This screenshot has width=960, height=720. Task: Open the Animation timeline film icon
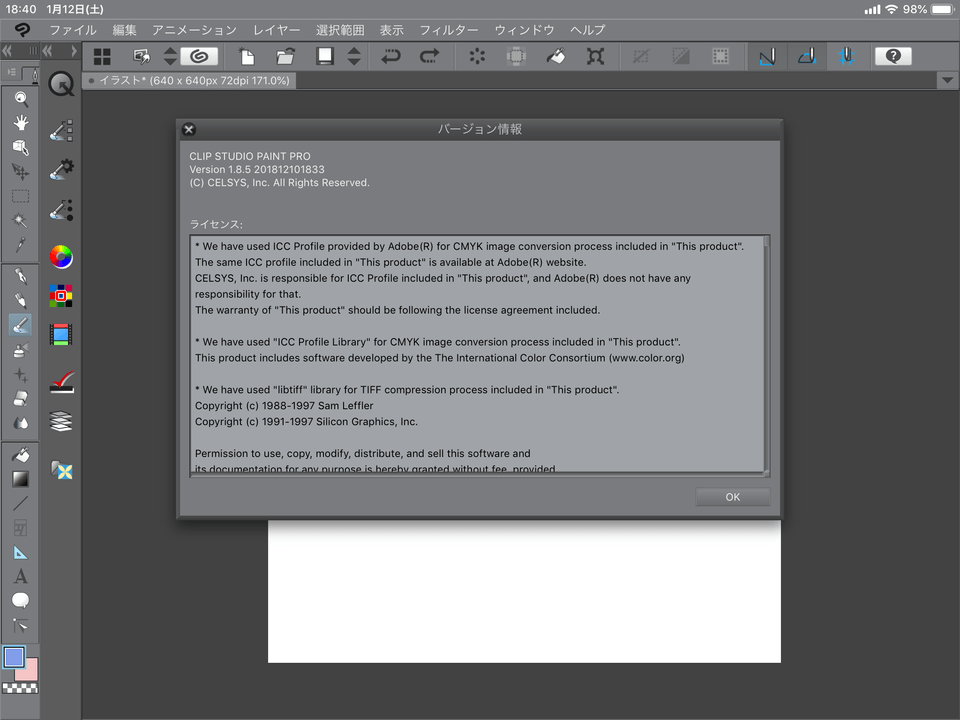click(x=61, y=334)
